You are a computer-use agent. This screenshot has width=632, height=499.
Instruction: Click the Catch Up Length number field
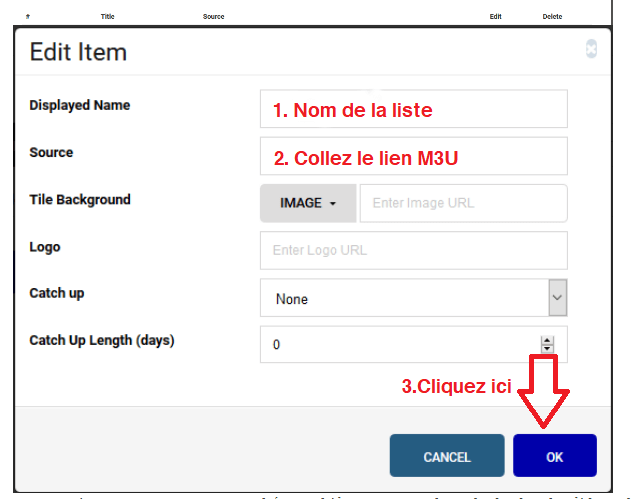click(400, 344)
